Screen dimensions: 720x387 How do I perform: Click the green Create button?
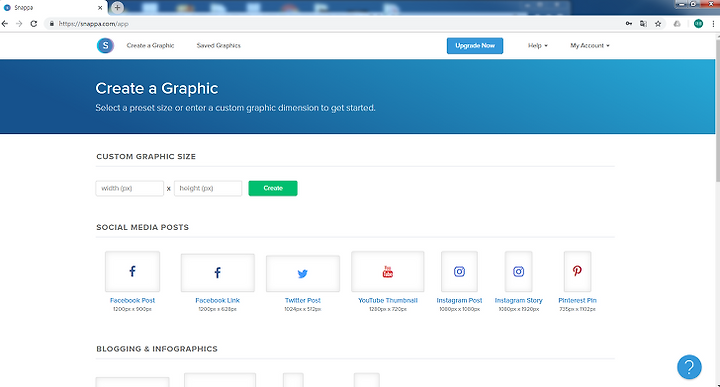(x=273, y=188)
